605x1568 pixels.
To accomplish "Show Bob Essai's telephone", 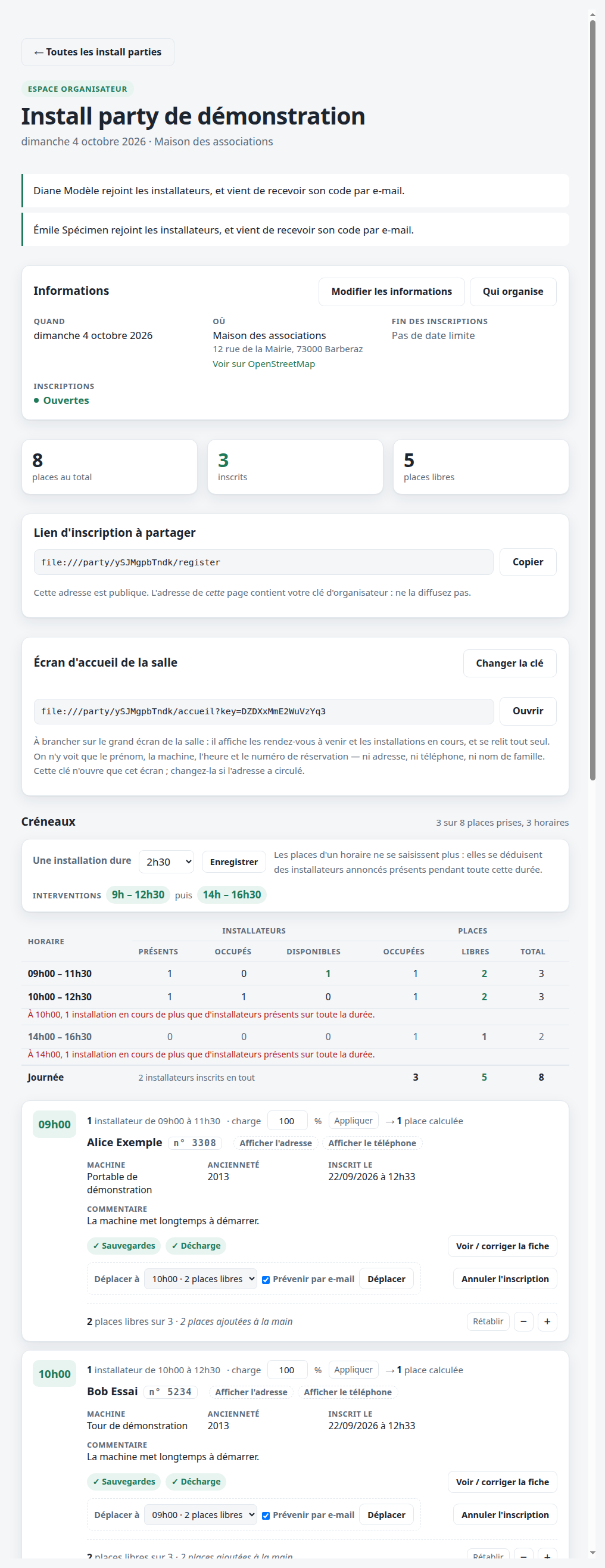I will pyautogui.click(x=348, y=1392).
